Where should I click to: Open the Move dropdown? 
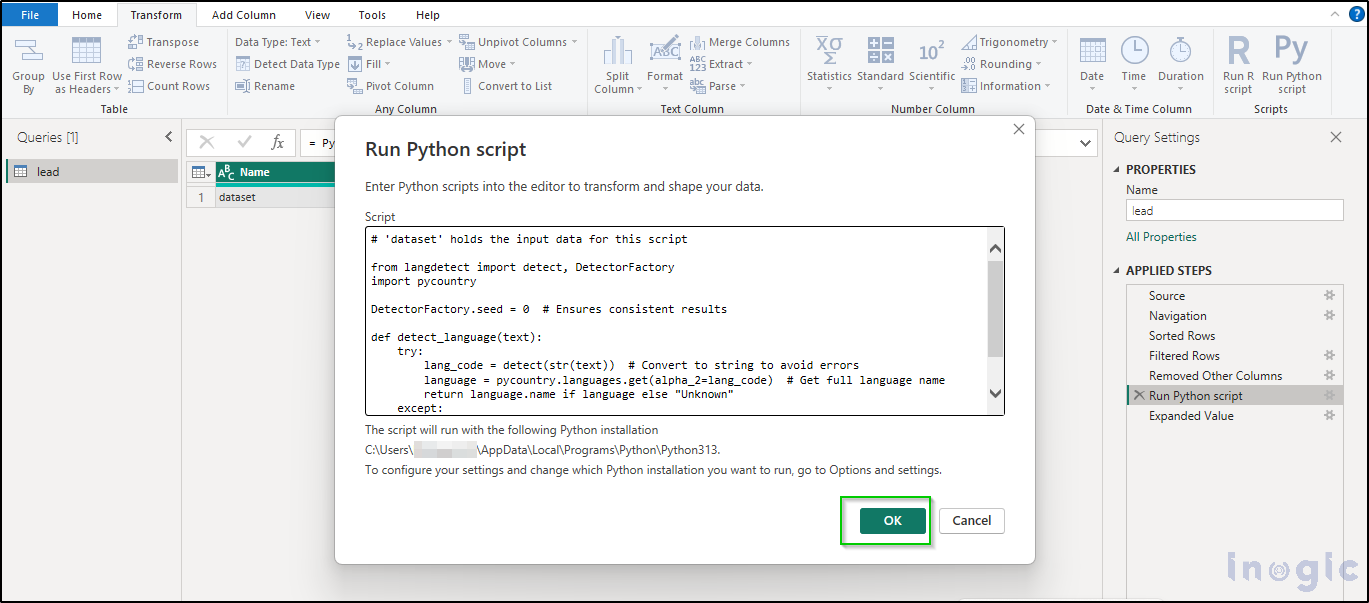click(x=488, y=64)
